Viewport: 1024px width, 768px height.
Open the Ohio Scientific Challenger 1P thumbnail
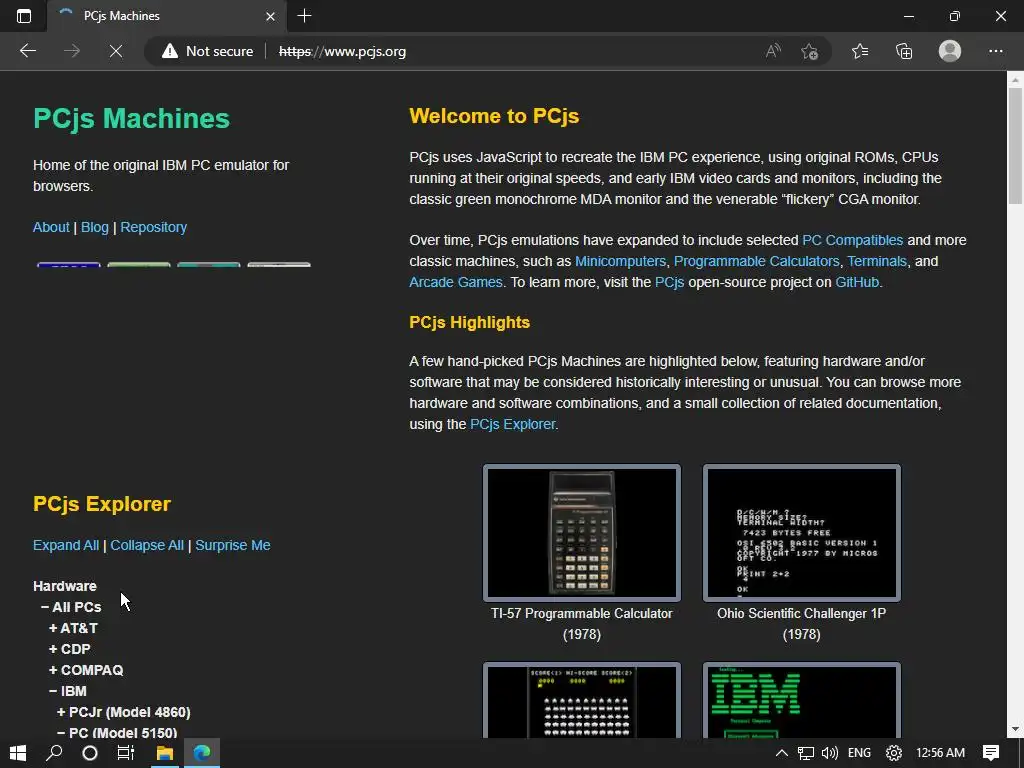802,533
